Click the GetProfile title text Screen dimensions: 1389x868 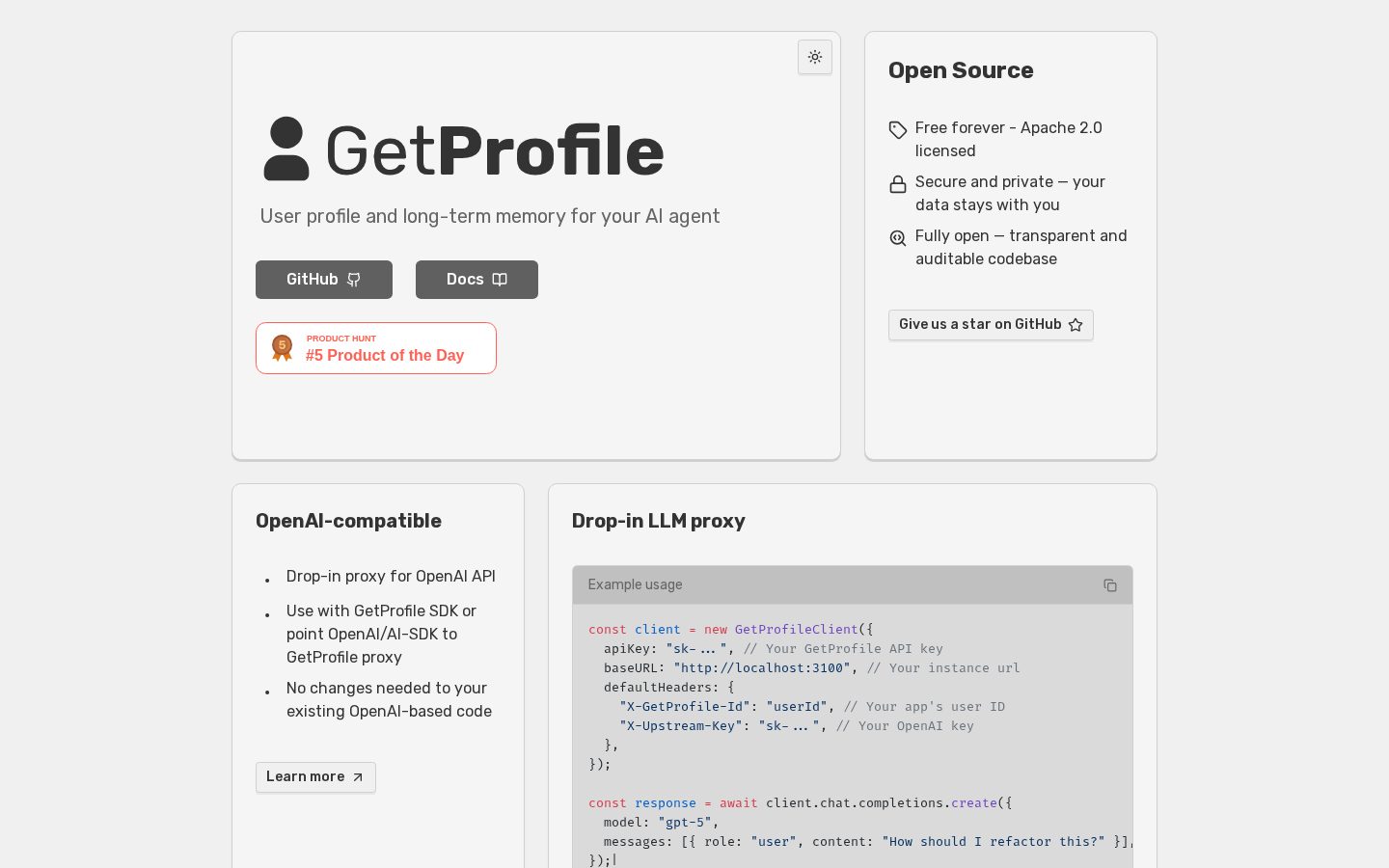pyautogui.click(x=495, y=150)
